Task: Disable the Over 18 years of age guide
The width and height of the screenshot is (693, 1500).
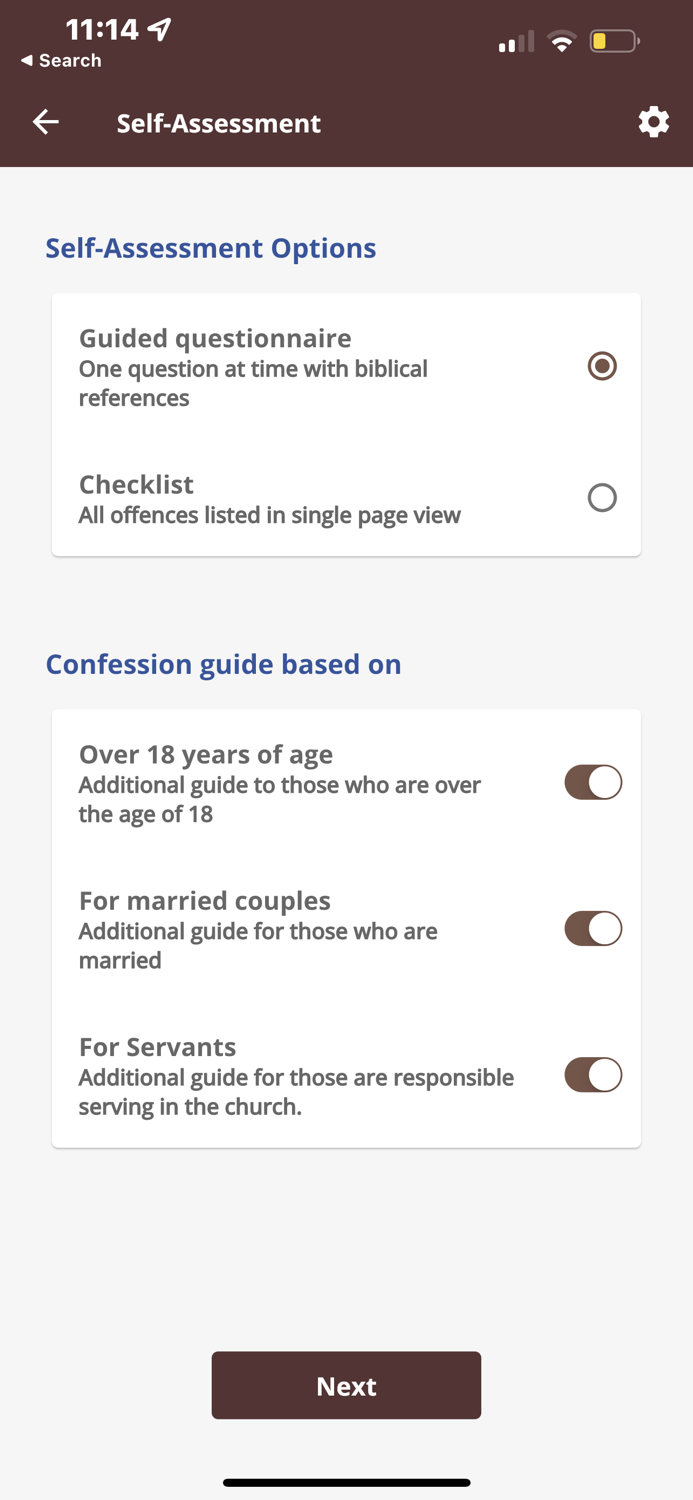Action: tap(593, 782)
